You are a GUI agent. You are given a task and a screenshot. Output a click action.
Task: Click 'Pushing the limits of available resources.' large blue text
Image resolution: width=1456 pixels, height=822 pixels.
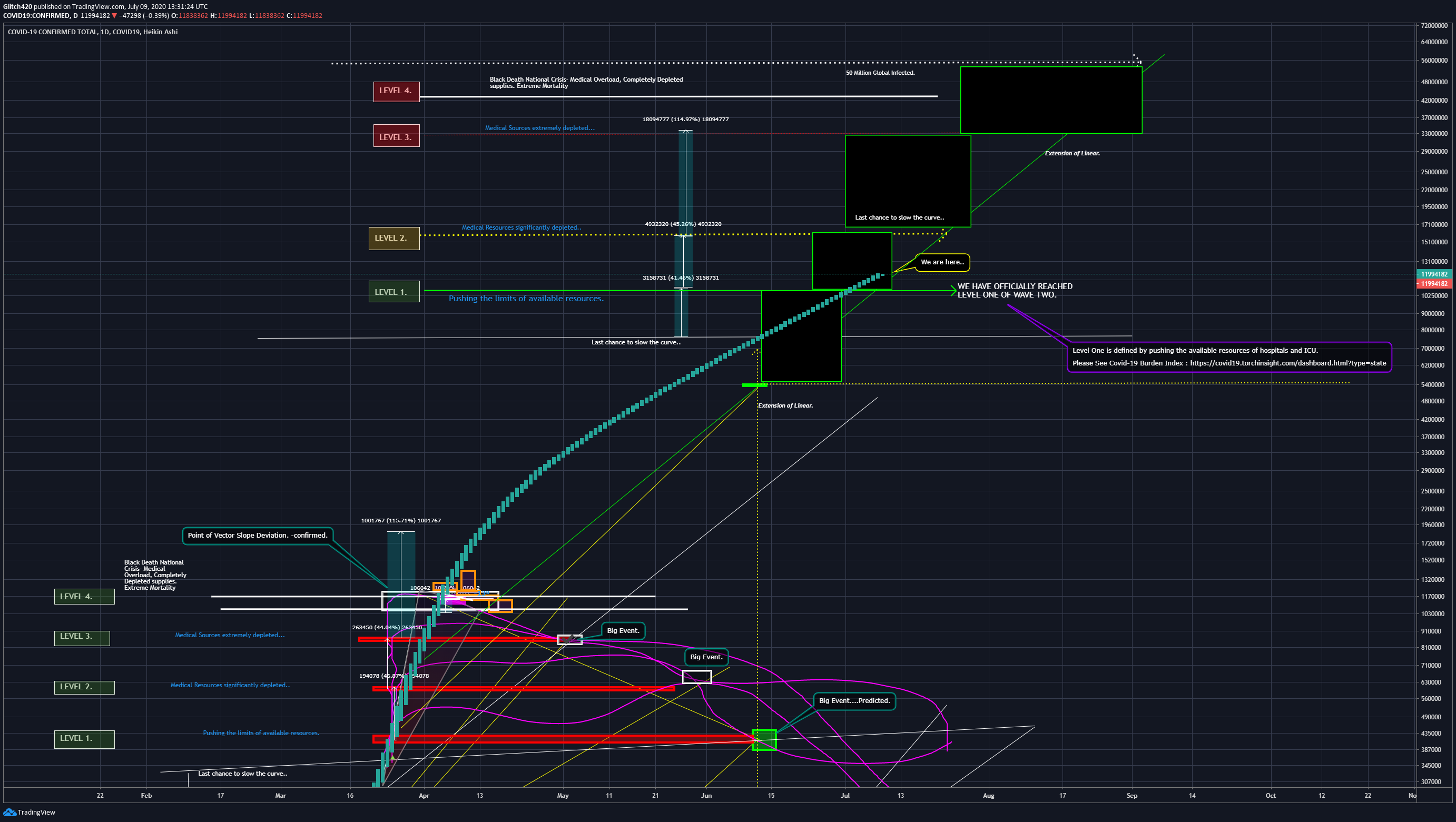[x=526, y=299]
